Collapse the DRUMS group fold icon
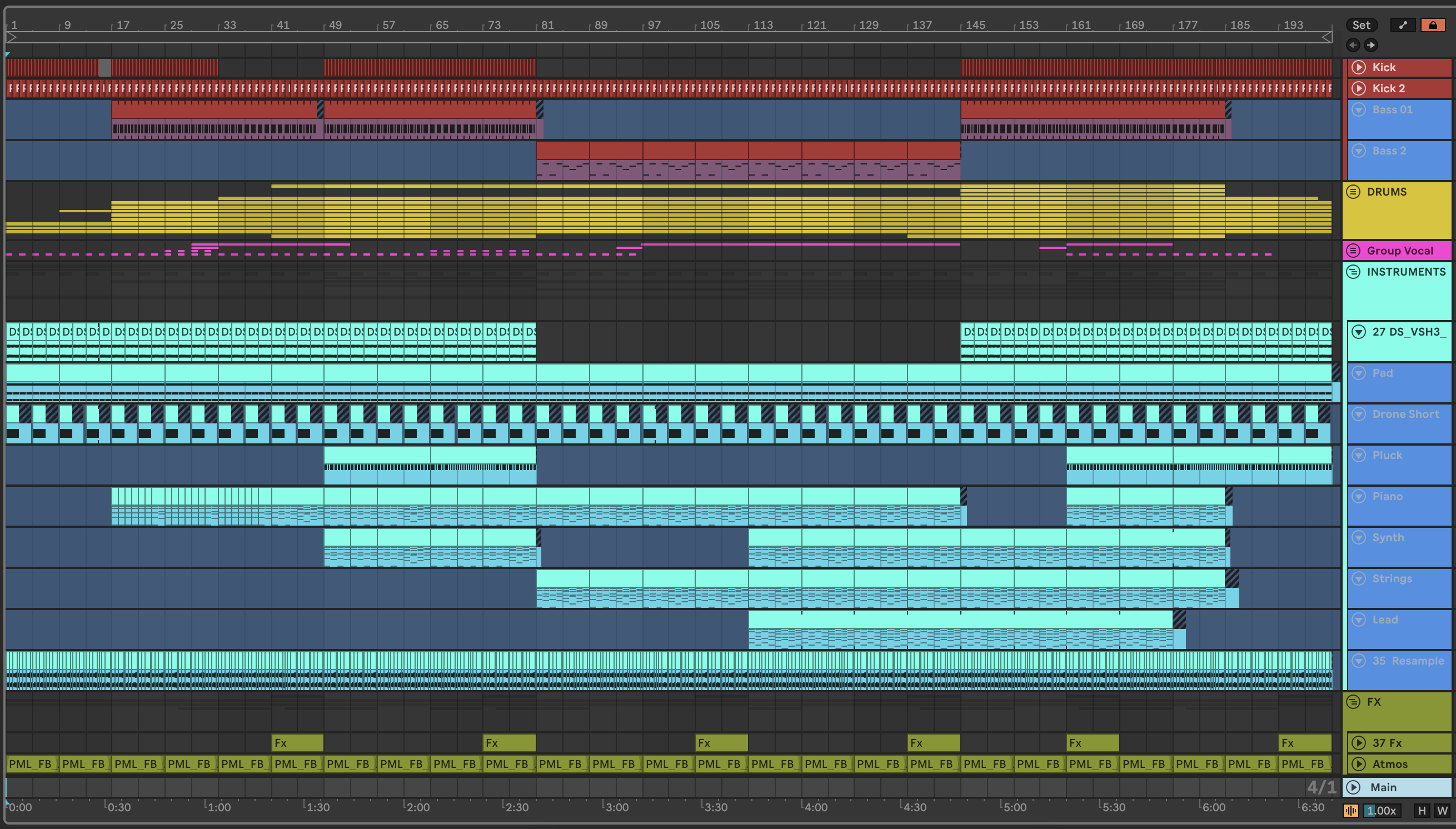Screen dimensions: 1456x829 point(1354,192)
